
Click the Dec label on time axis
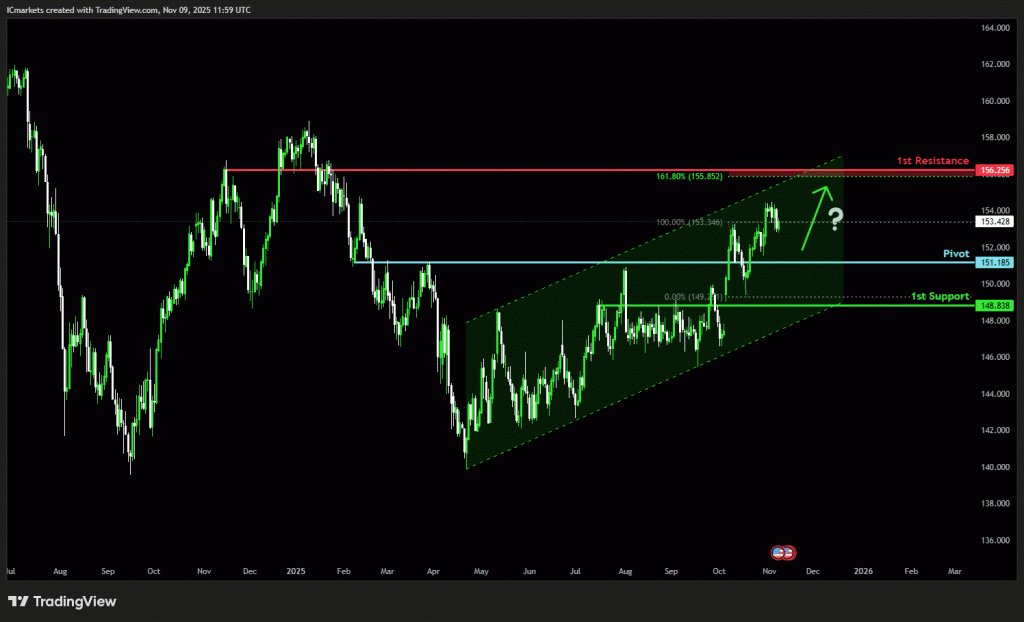click(812, 570)
